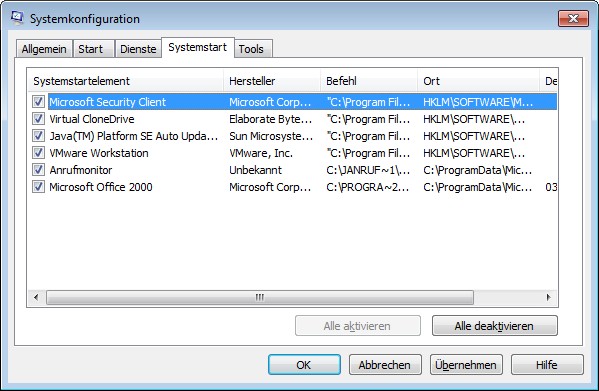Image resolution: width=599 pixels, height=391 pixels.
Task: Select Java(TM) Platform SE Auto Upda... entry
Action: pos(133,136)
